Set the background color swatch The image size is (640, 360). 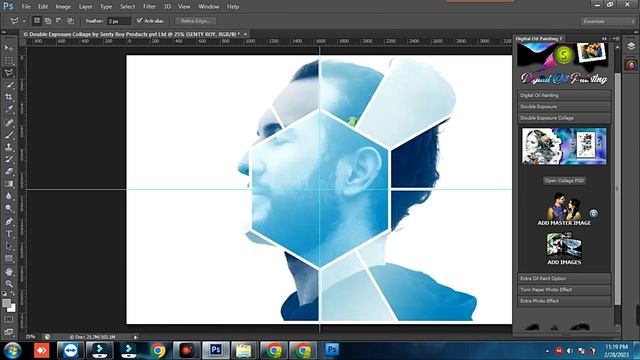point(12,308)
